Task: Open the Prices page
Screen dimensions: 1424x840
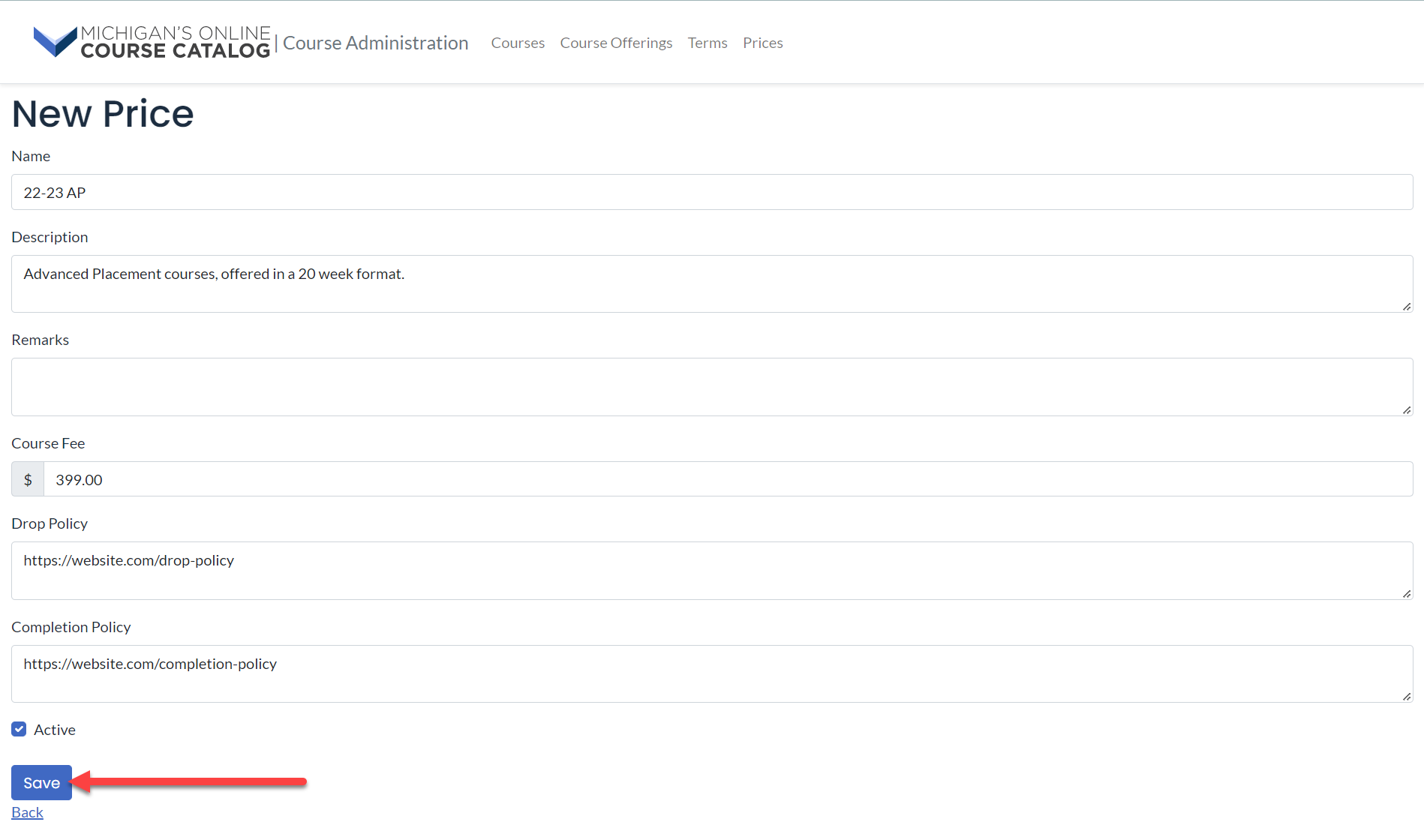Action: click(x=762, y=43)
